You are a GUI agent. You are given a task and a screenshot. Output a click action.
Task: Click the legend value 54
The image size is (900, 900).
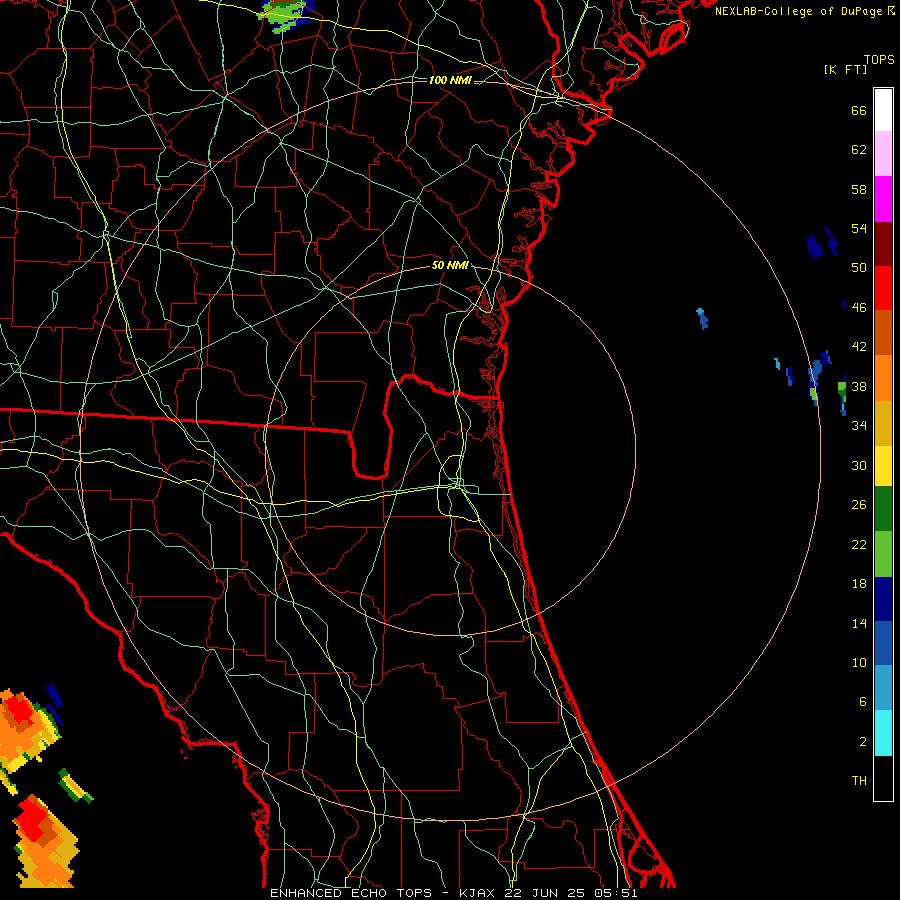[x=859, y=228]
